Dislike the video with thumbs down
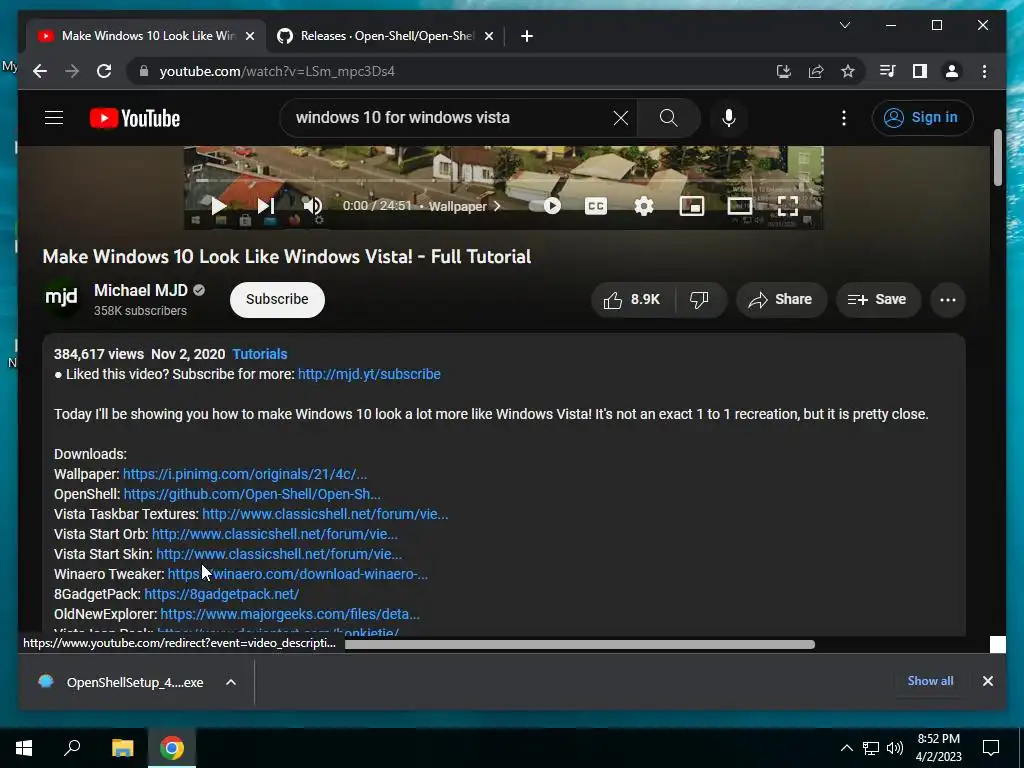Image resolution: width=1024 pixels, height=768 pixels. coord(699,300)
